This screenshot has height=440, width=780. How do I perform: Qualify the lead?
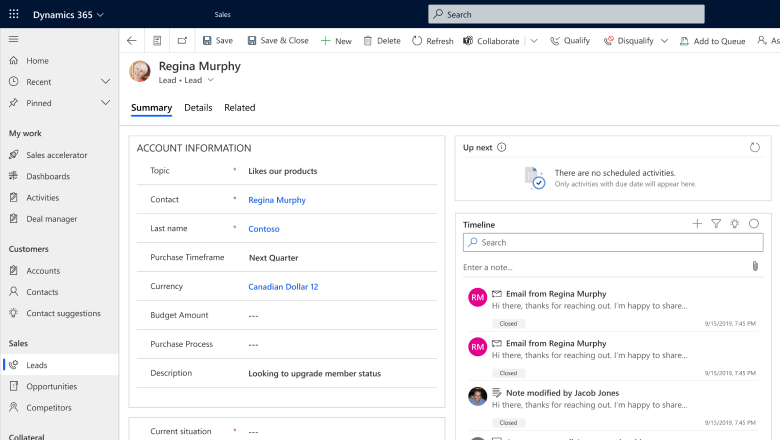click(570, 41)
